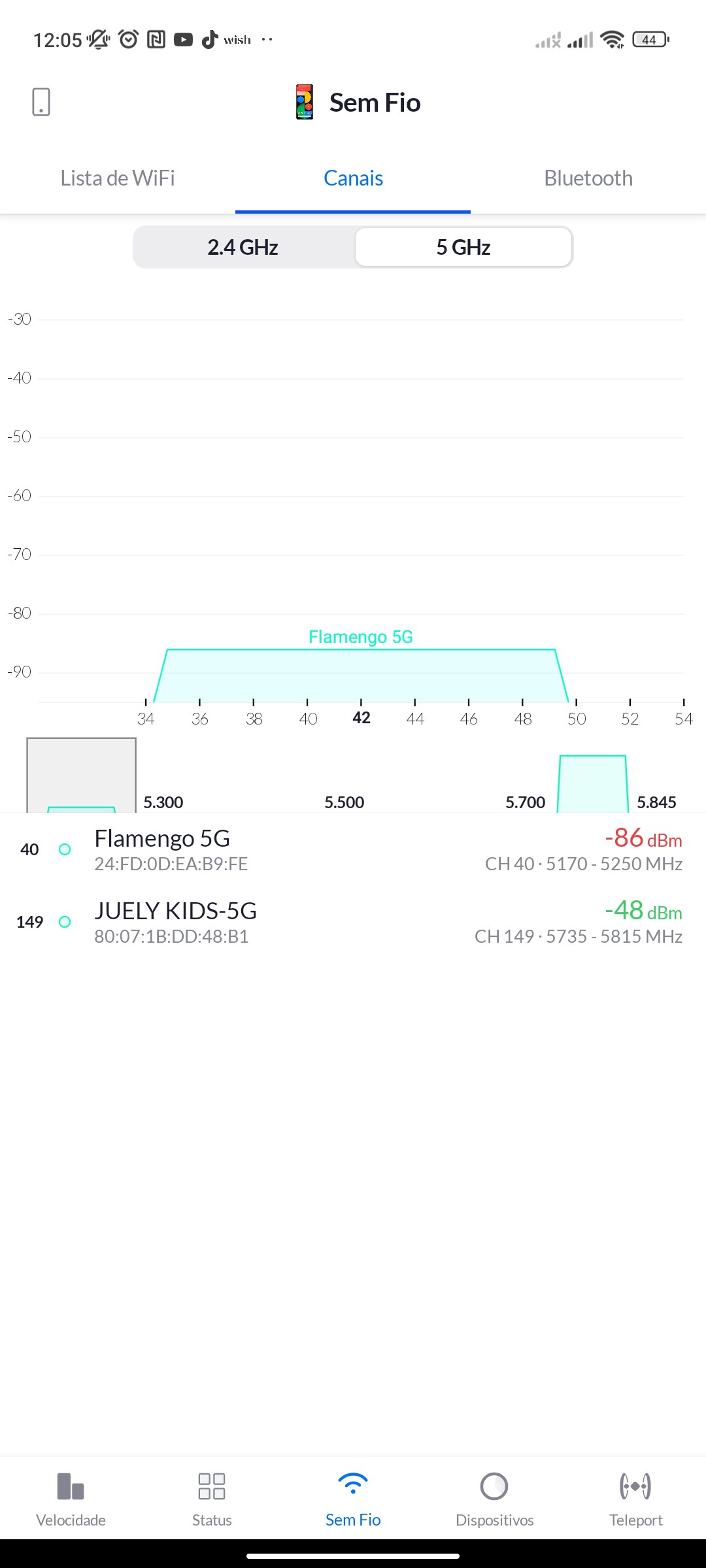The image size is (706, 1568).
Task: Select the 5 GHz band segment
Action: [x=463, y=247]
